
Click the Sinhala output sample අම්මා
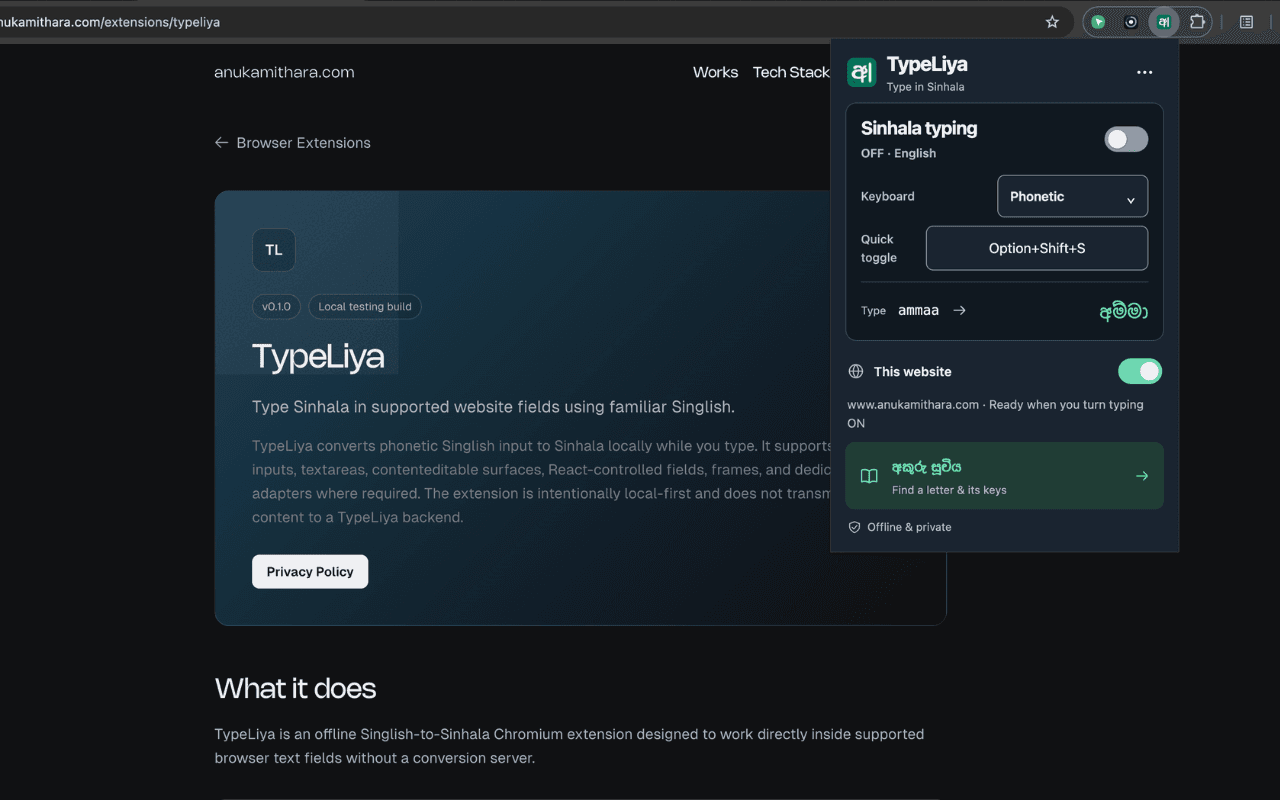1123,311
